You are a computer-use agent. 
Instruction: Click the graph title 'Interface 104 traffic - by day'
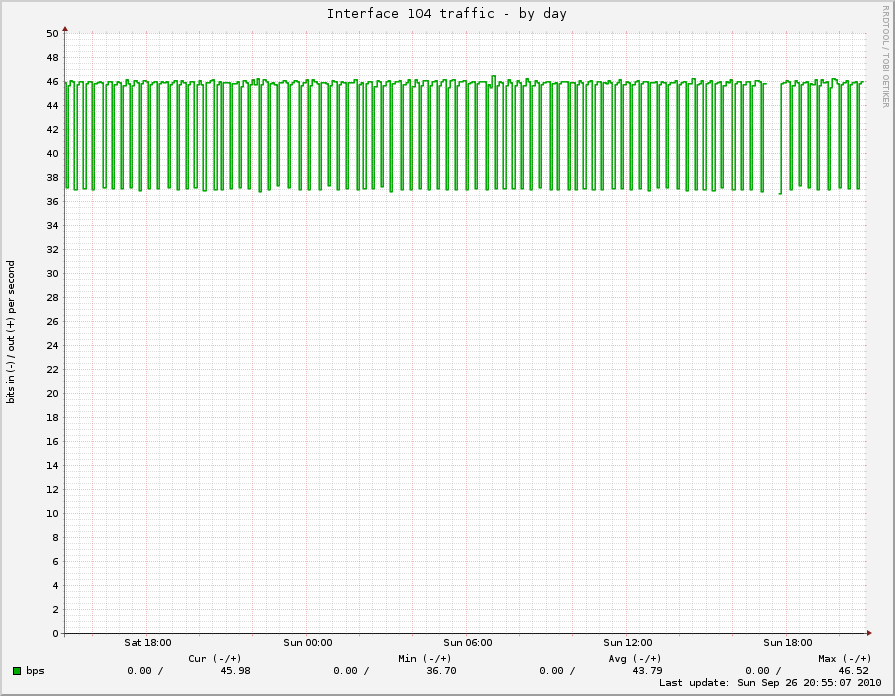tap(446, 14)
